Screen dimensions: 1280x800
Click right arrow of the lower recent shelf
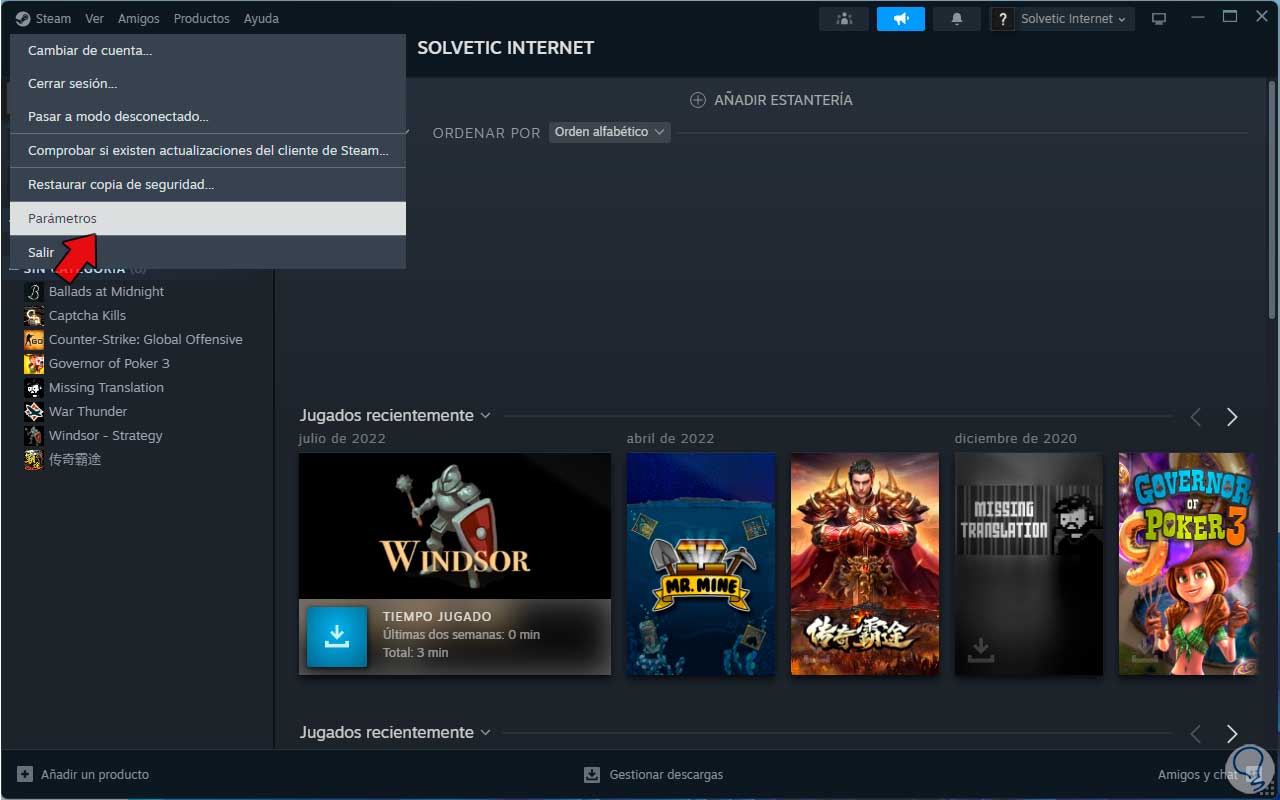click(x=1232, y=734)
